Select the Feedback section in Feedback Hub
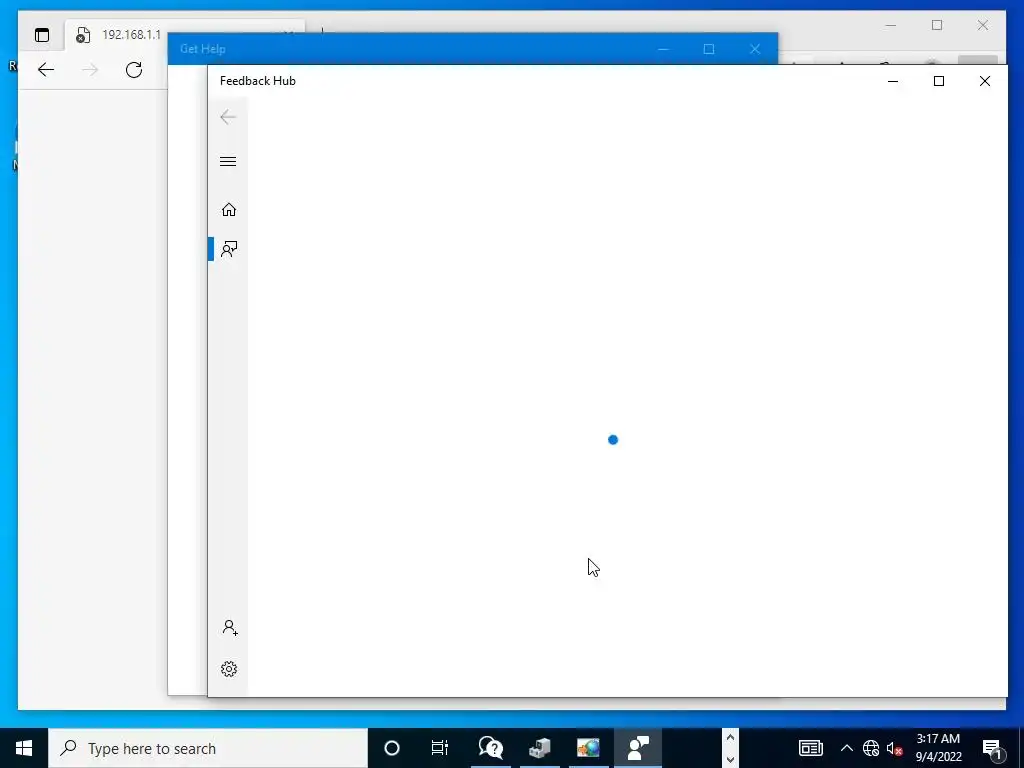The height and width of the screenshot is (768, 1024). tap(229, 249)
